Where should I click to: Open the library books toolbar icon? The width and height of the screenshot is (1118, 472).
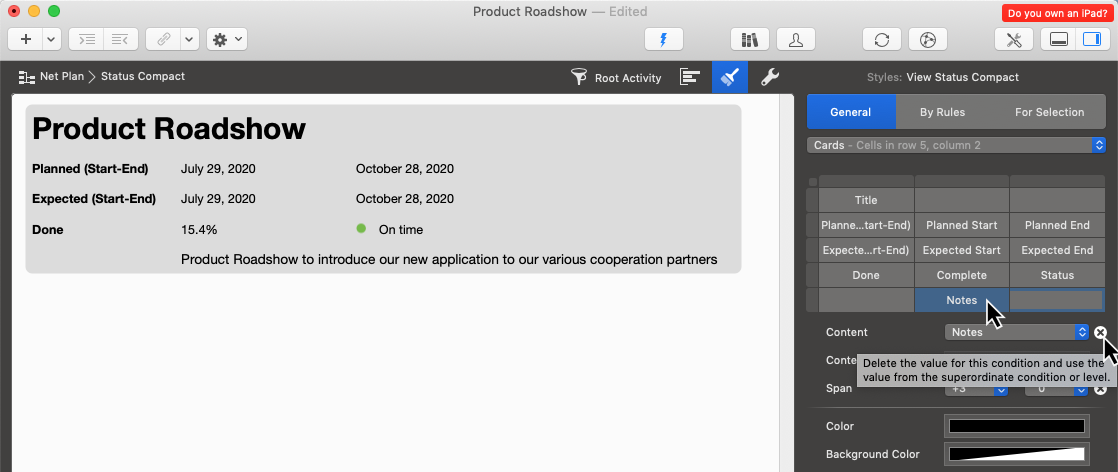[749, 39]
